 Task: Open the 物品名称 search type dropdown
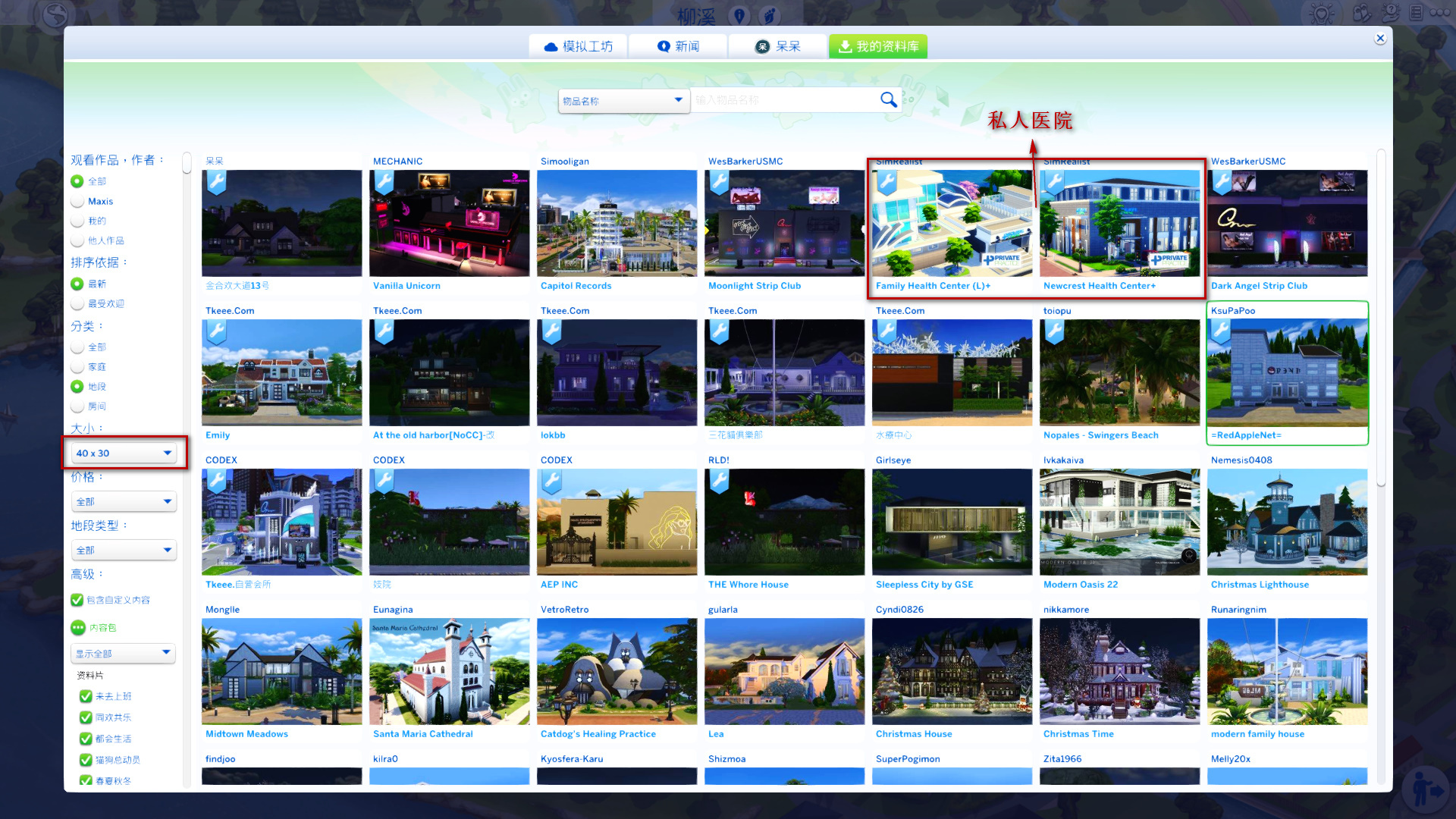tap(624, 101)
